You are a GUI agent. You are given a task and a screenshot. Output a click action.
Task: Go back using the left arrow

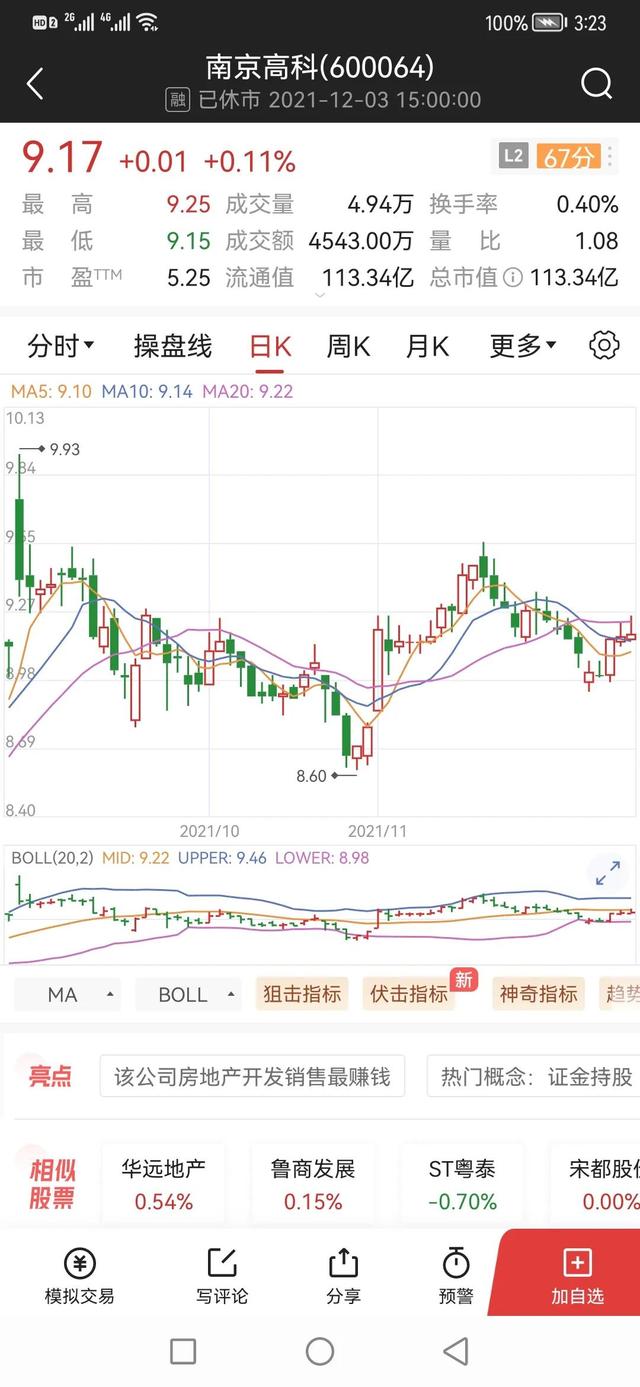(x=35, y=84)
